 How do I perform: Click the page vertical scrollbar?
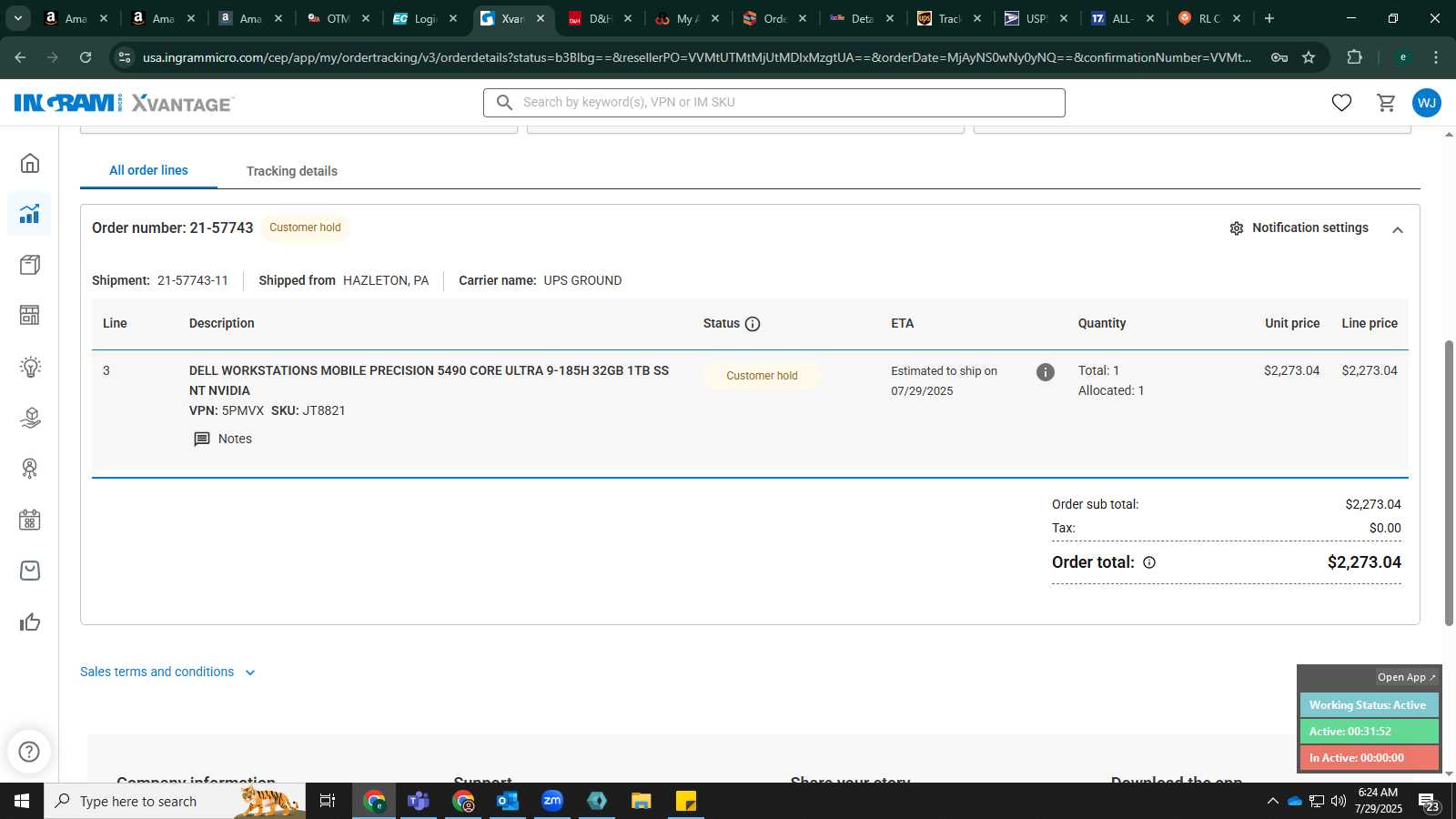1449,482
